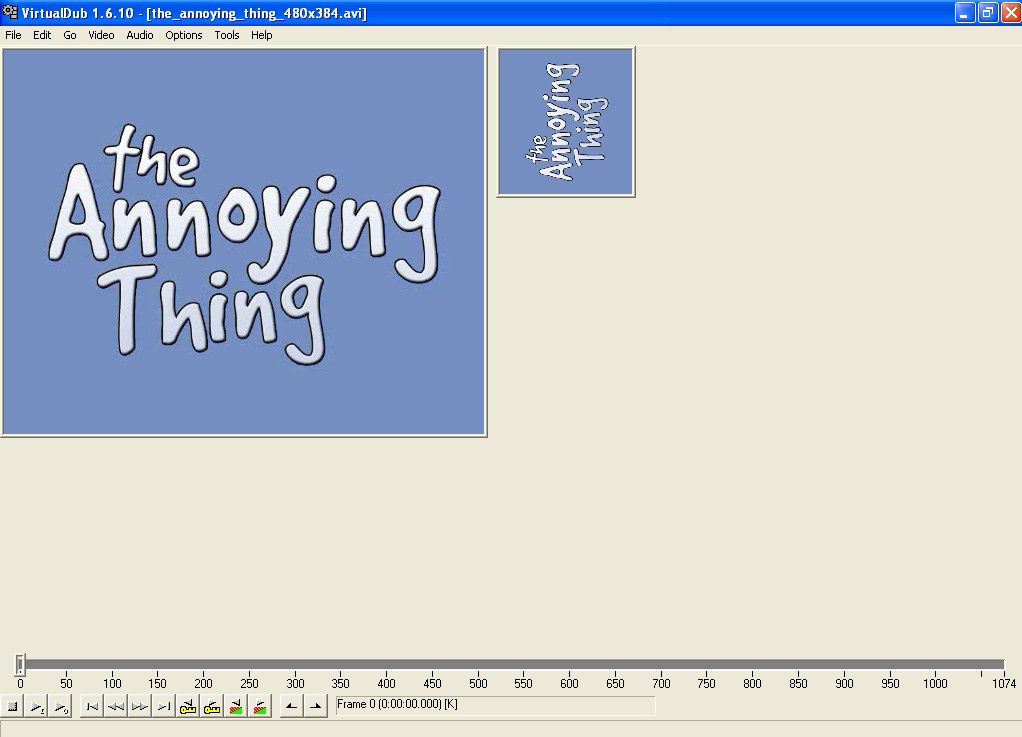Set selection end (mark out) button

pyautogui.click(x=315, y=706)
